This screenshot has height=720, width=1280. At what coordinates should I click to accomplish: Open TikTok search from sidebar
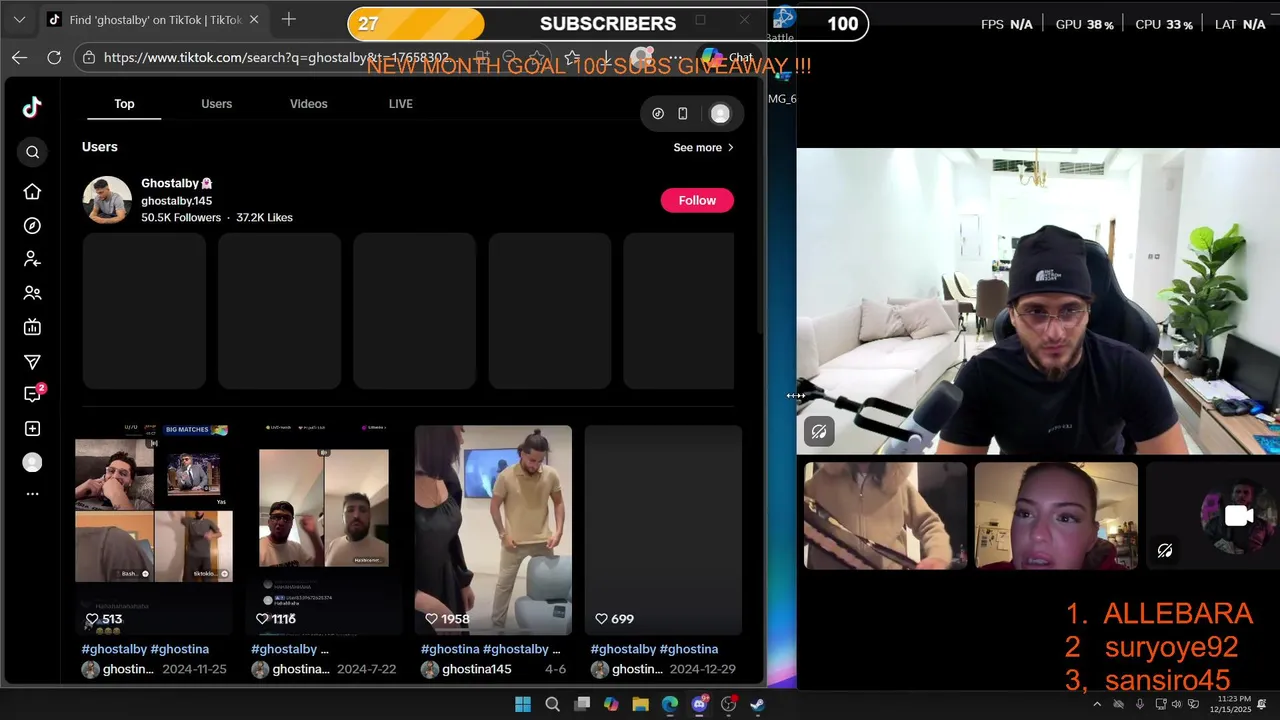pos(32,152)
